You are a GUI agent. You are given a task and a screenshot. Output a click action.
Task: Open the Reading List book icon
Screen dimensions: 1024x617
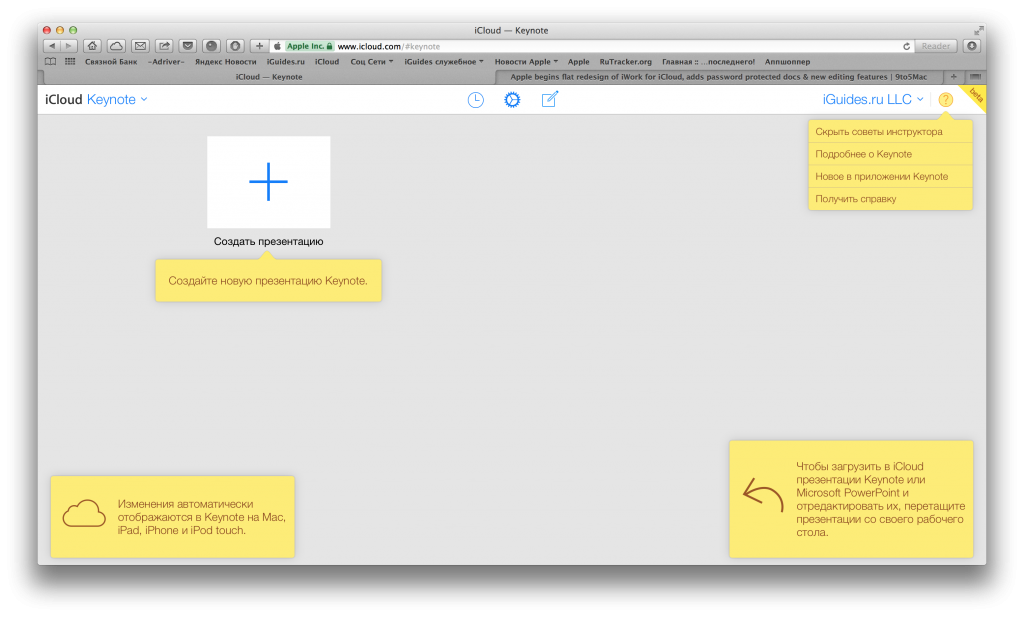[x=50, y=61]
